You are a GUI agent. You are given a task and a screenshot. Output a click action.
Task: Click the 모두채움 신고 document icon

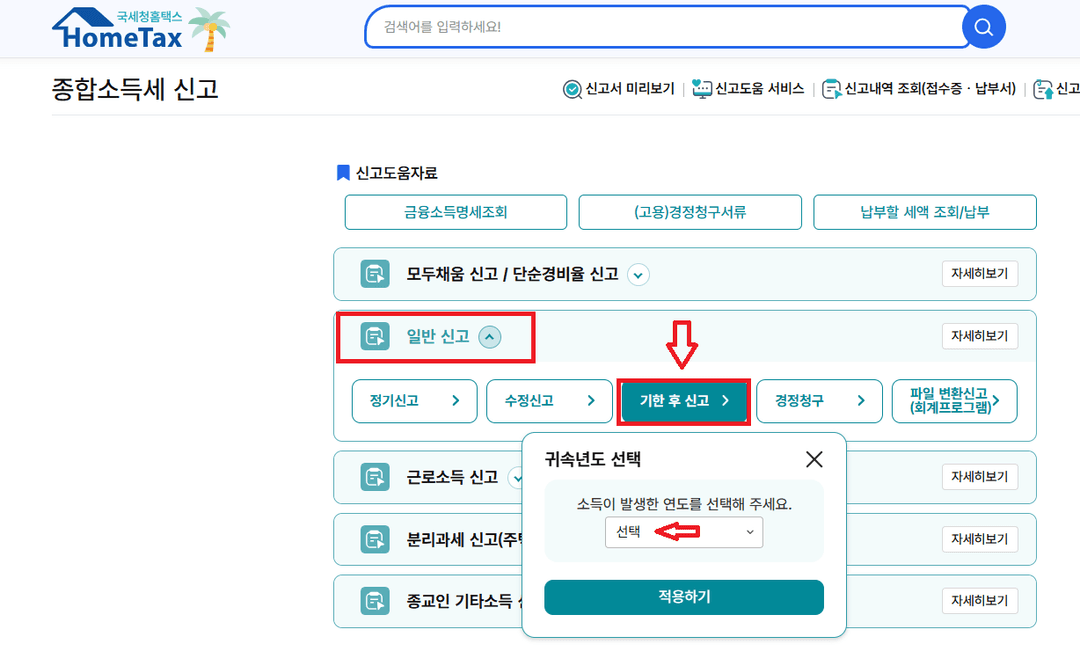(x=375, y=274)
